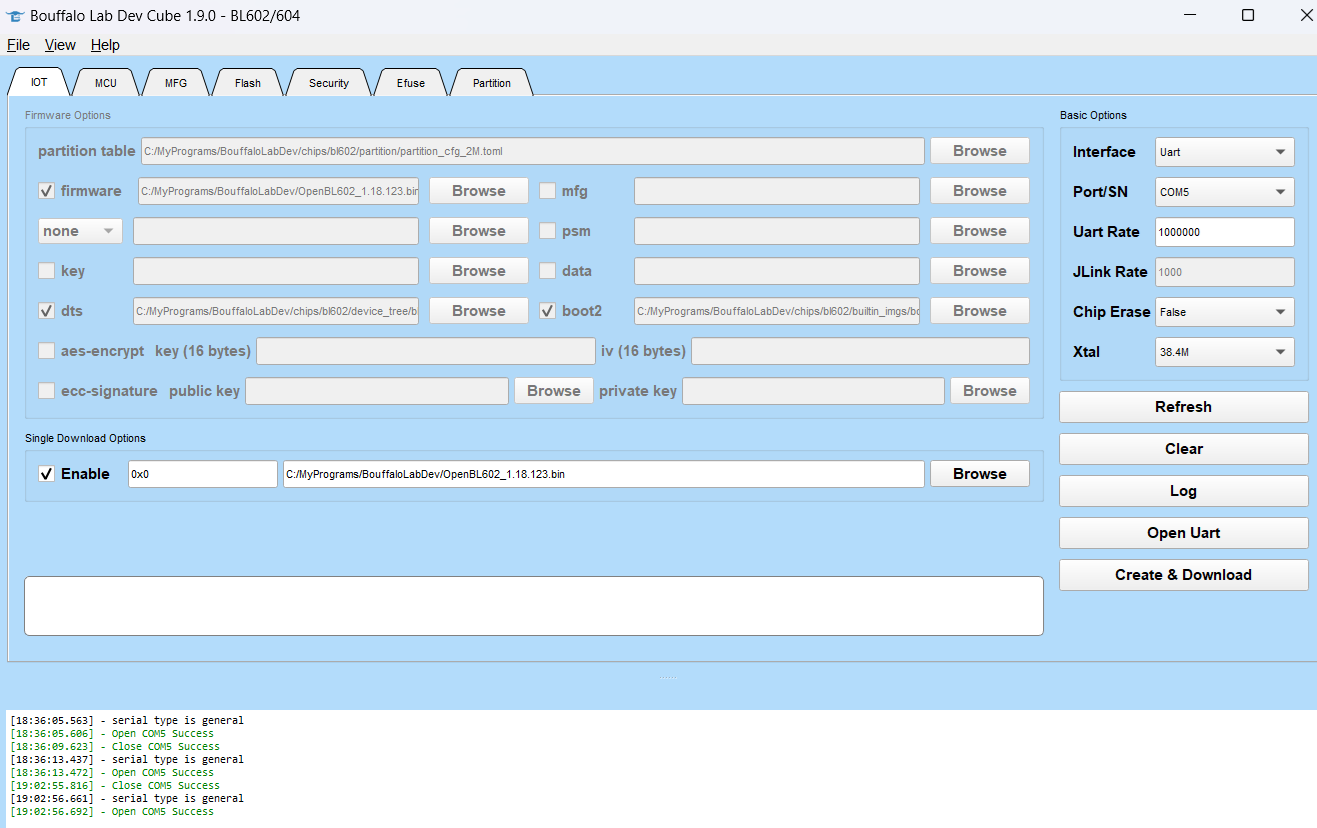Viewport: 1317px width, 828px height.
Task: Click the Clear button
Action: click(x=1184, y=449)
